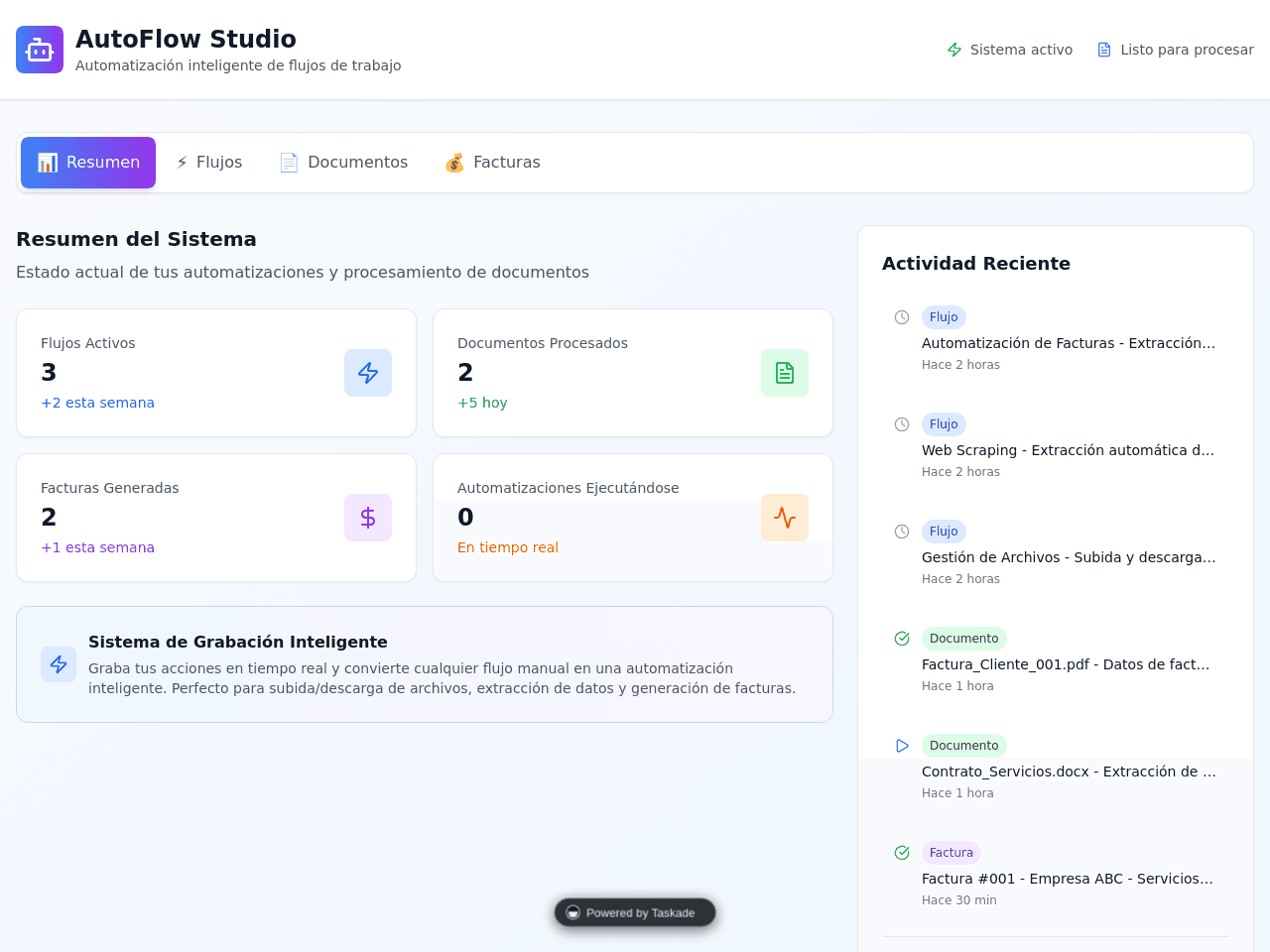Image resolution: width=1270 pixels, height=952 pixels.
Task: Open the Facturas tab
Action: [x=492, y=163]
